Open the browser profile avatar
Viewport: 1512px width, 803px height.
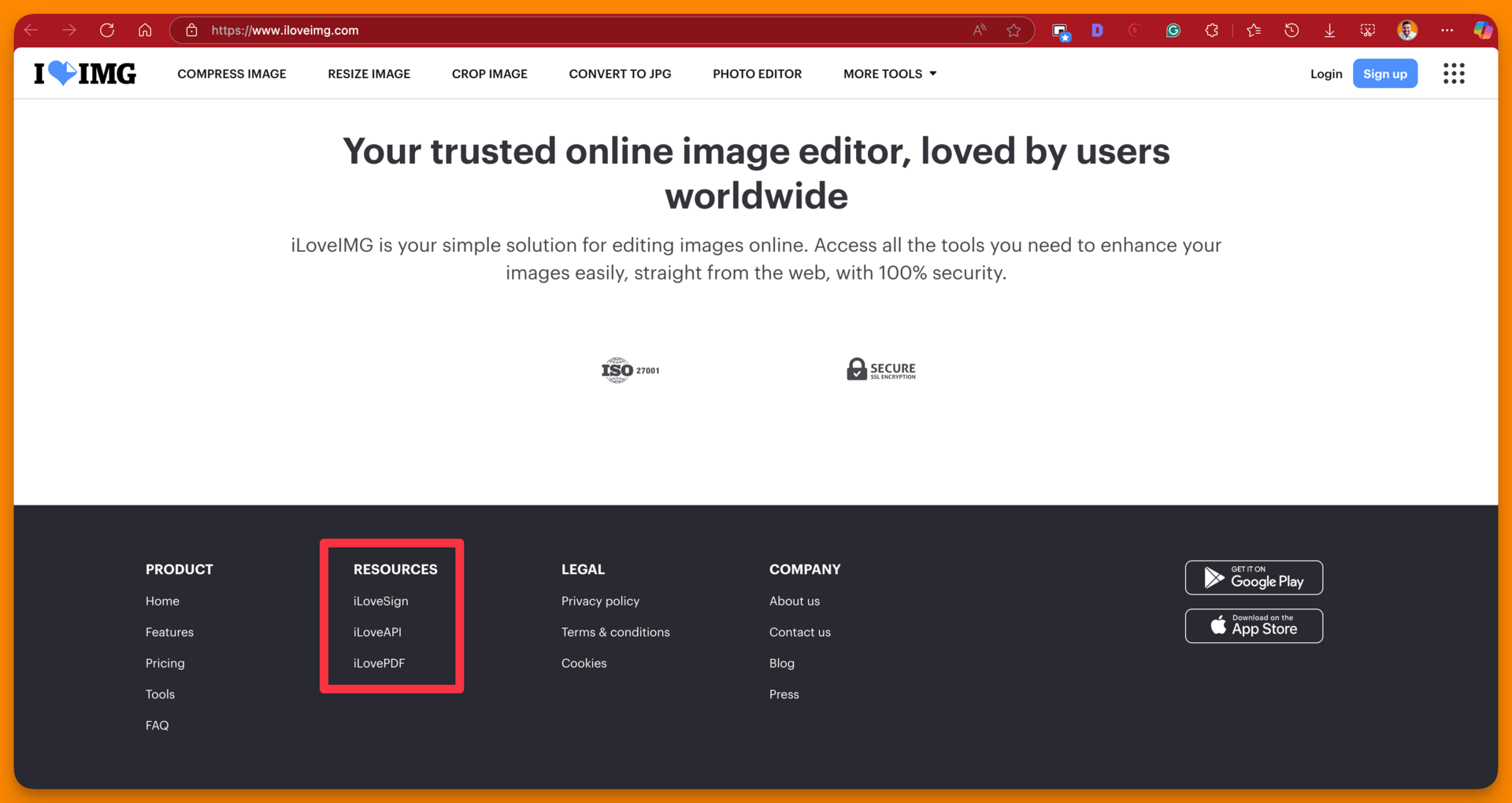(x=1407, y=30)
